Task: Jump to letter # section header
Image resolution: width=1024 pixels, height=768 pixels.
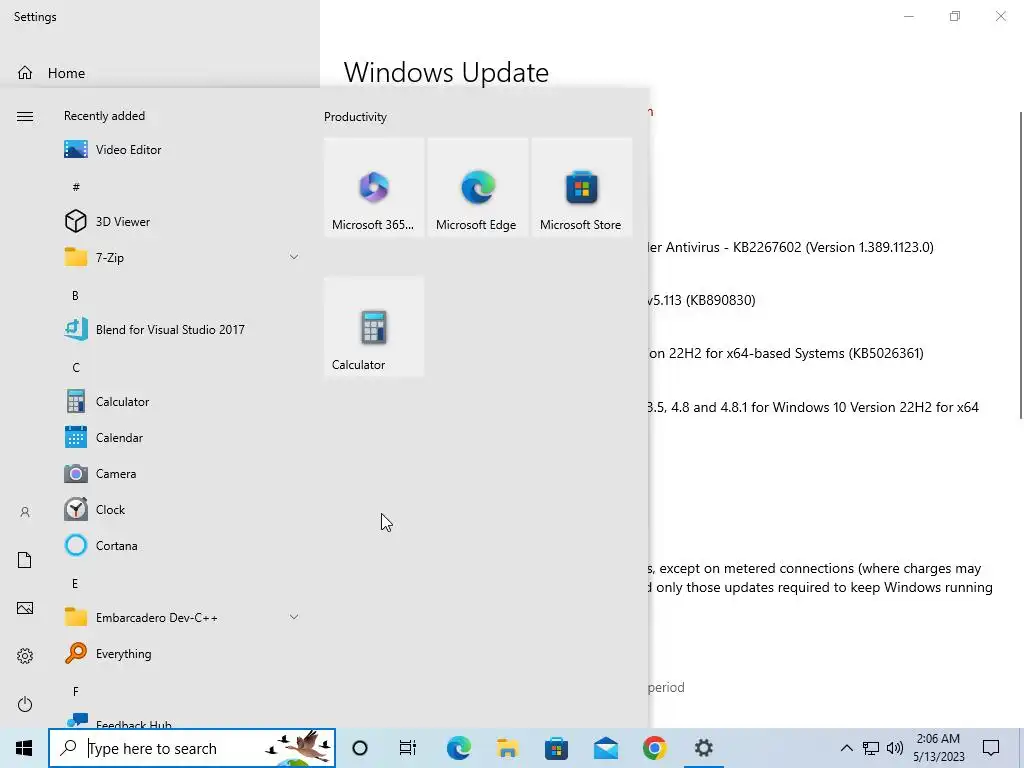Action: pos(76,187)
